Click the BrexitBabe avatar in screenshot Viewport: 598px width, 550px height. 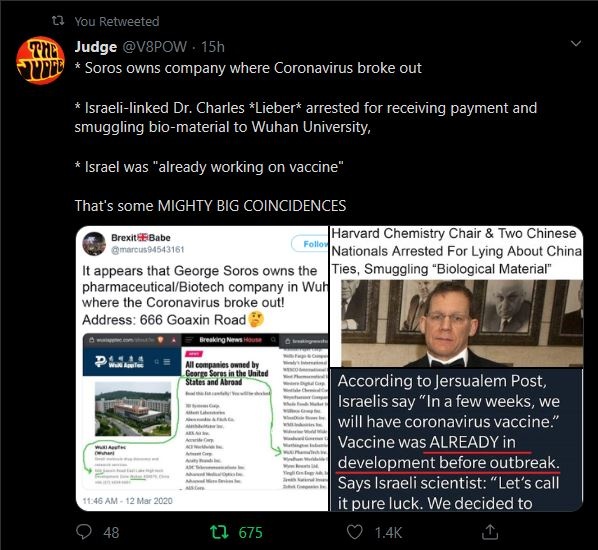[94, 244]
